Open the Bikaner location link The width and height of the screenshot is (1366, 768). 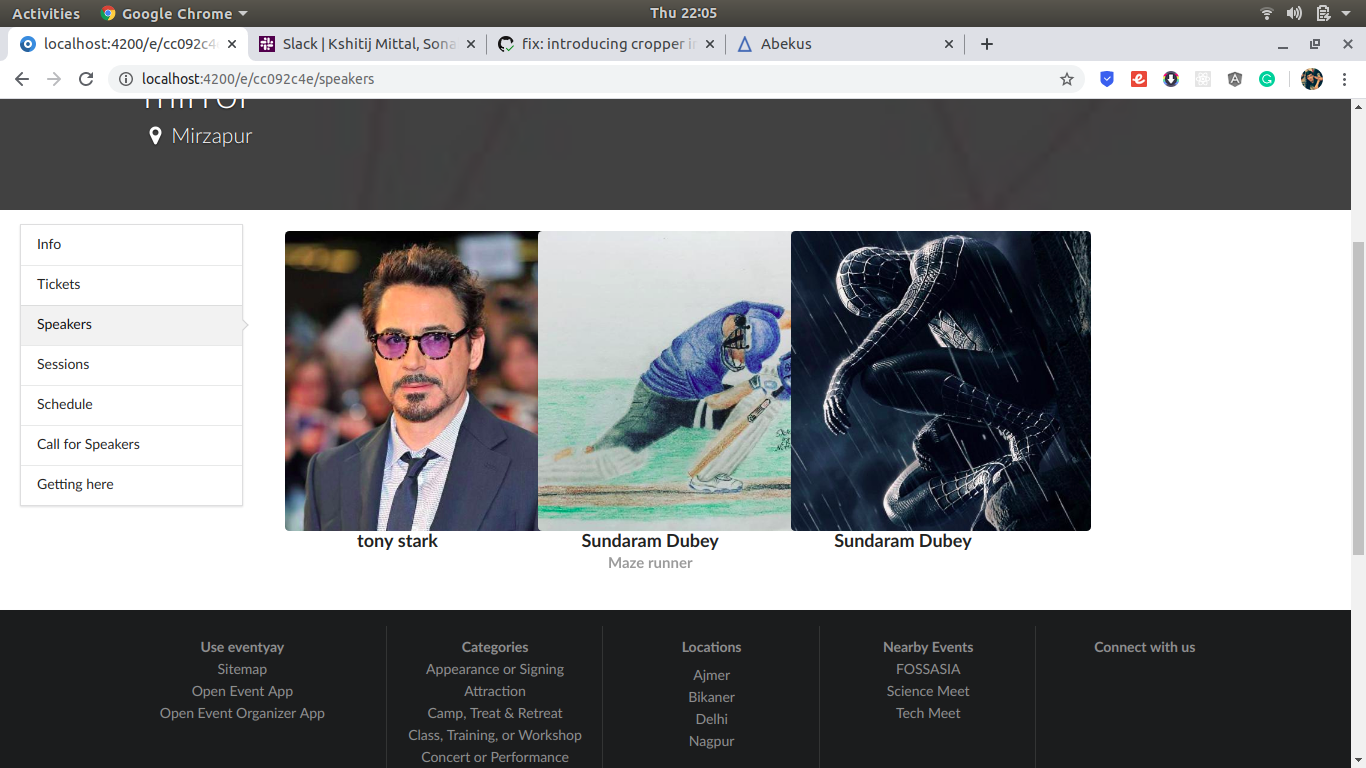click(712, 697)
